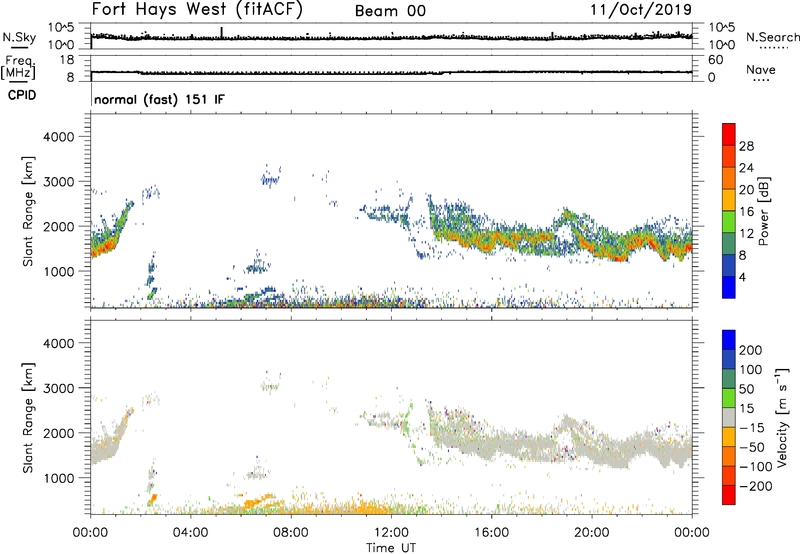Select the 'N.Search' legend label
The width and height of the screenshot is (800, 554).
pos(773,37)
